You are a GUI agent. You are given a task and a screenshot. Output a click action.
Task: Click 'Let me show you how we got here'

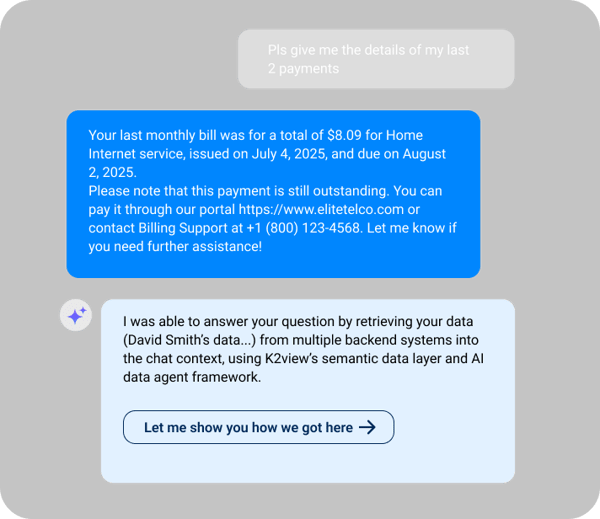[x=258, y=427]
